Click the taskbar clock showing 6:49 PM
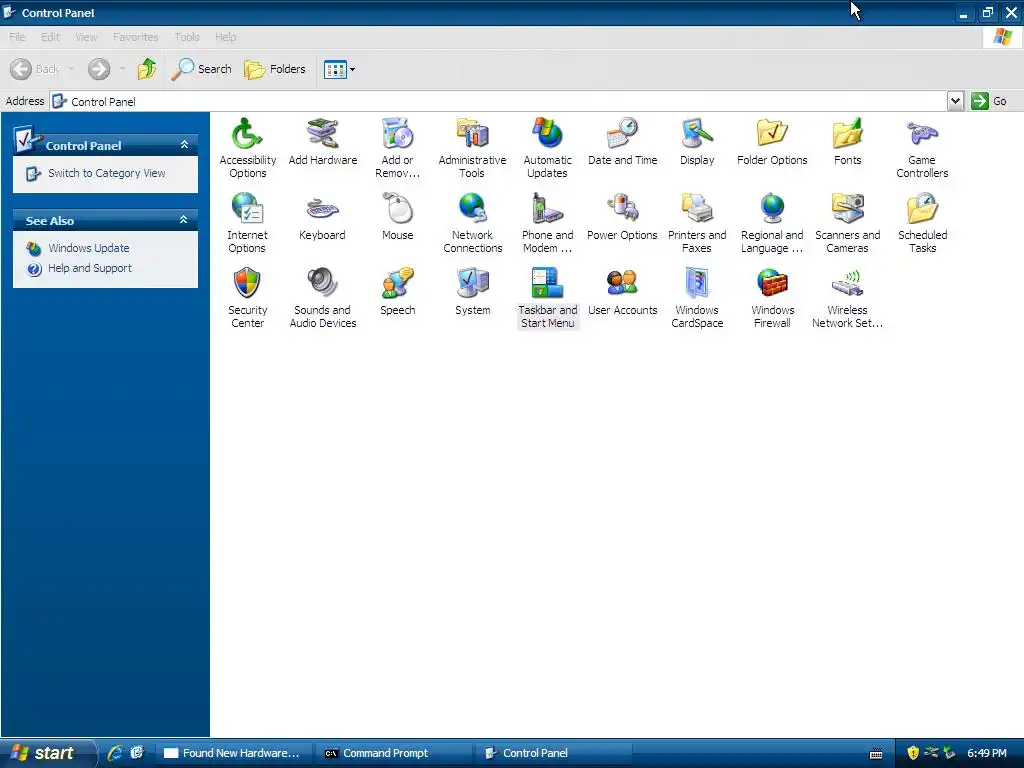This screenshot has width=1024, height=768. point(987,753)
